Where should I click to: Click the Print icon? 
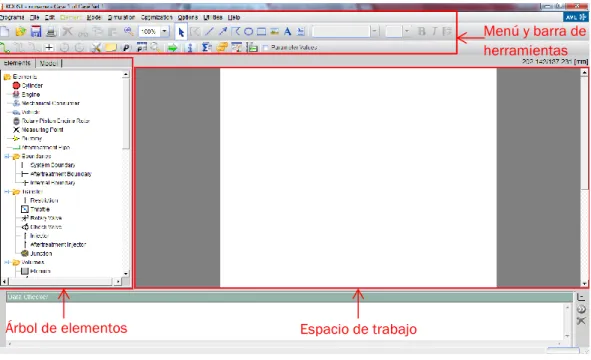click(x=51, y=32)
